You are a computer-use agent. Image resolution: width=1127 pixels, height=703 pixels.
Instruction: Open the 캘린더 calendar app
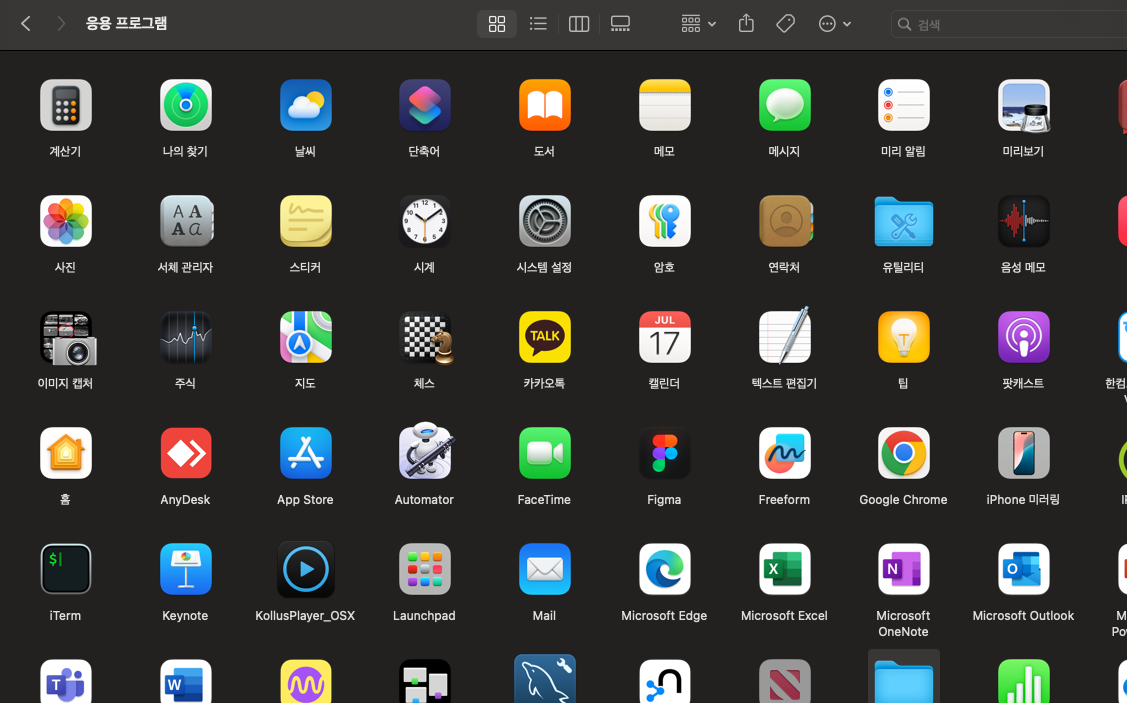pos(665,337)
